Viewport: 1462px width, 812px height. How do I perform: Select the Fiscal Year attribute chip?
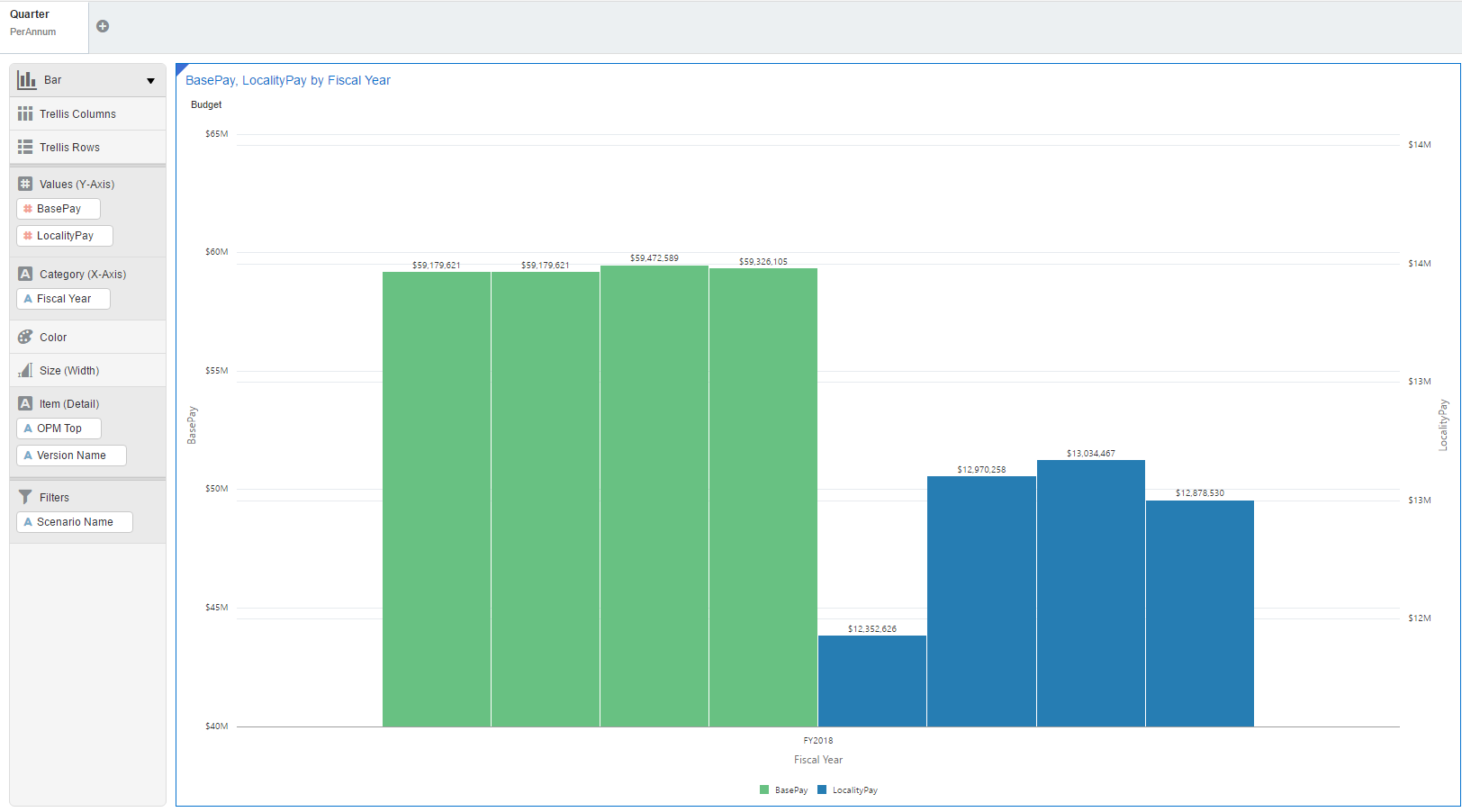[63, 299]
